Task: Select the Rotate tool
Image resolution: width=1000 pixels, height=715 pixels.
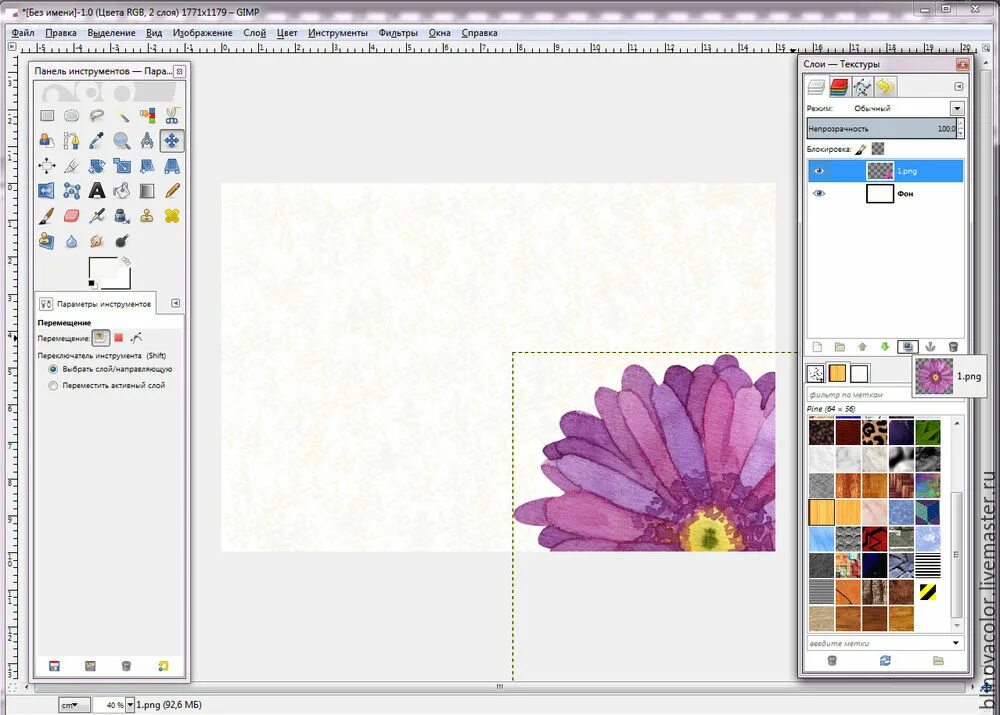Action: click(96, 166)
